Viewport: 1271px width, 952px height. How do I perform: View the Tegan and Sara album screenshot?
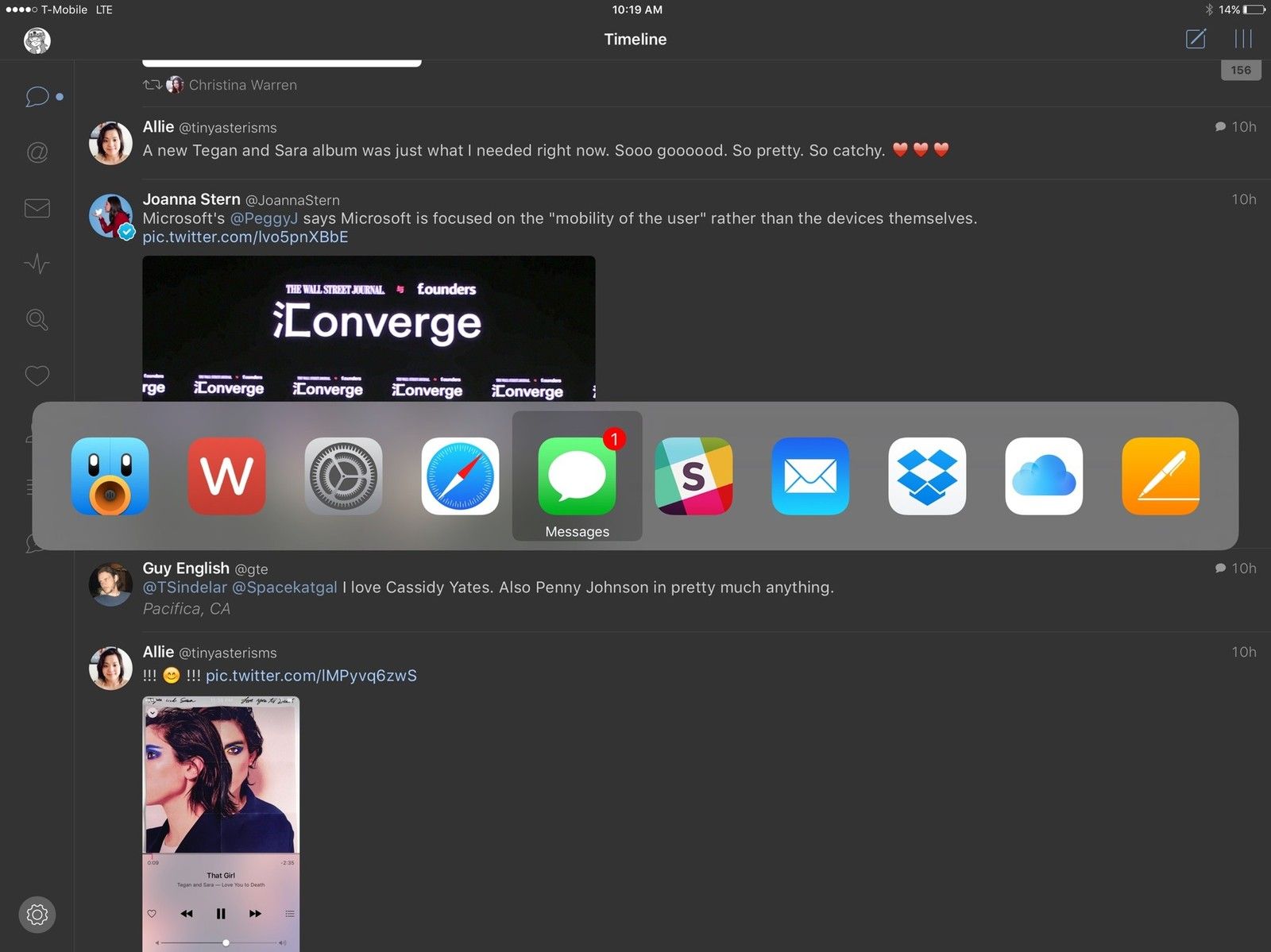[x=221, y=823]
